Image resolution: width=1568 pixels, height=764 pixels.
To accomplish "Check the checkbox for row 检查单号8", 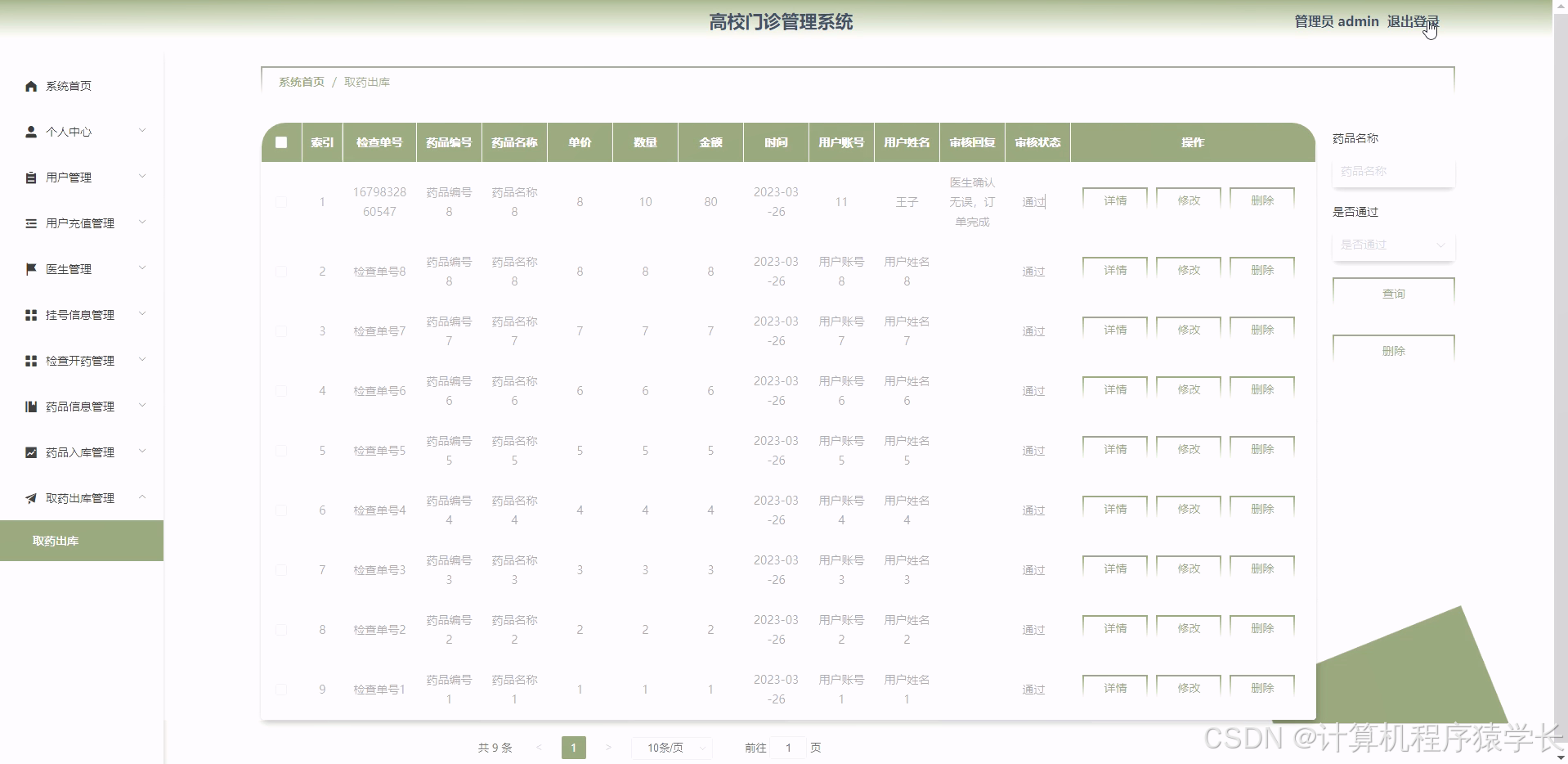I will tap(281, 272).
